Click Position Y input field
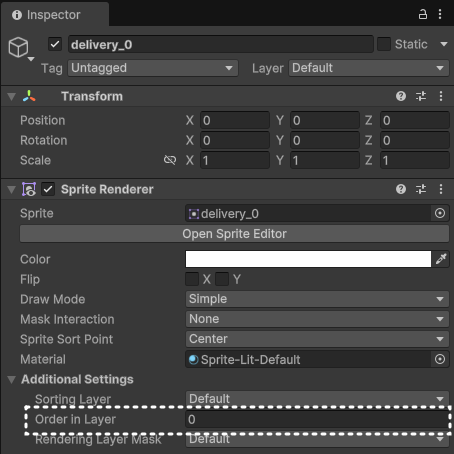 point(325,120)
